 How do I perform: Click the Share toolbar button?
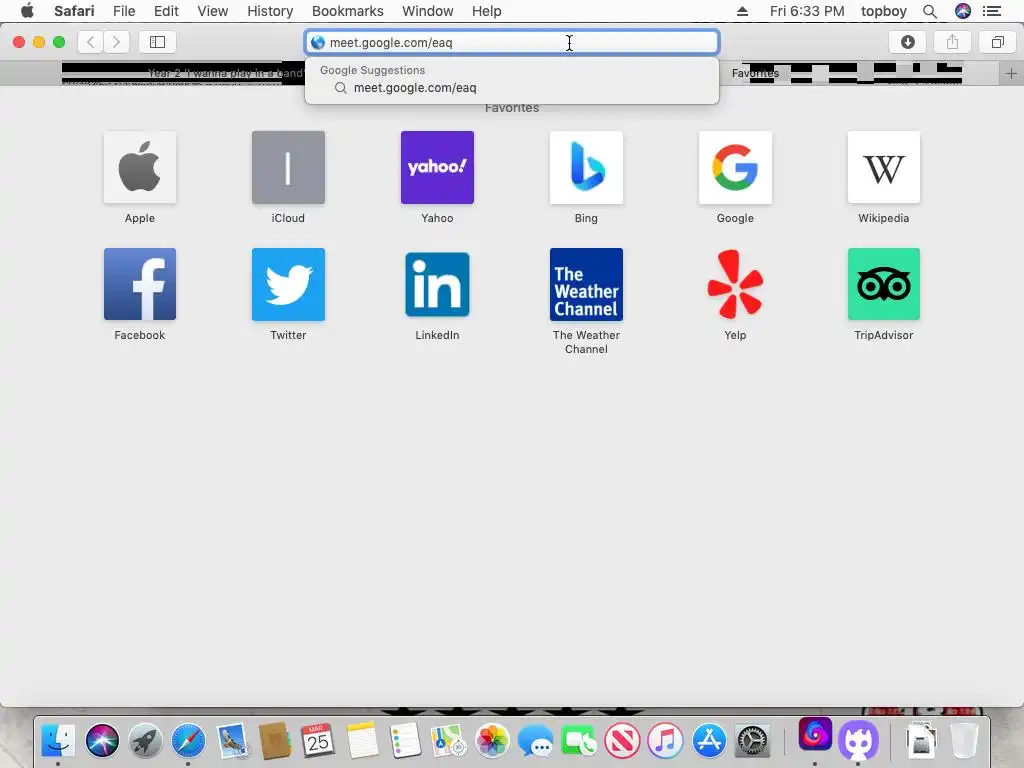point(952,42)
